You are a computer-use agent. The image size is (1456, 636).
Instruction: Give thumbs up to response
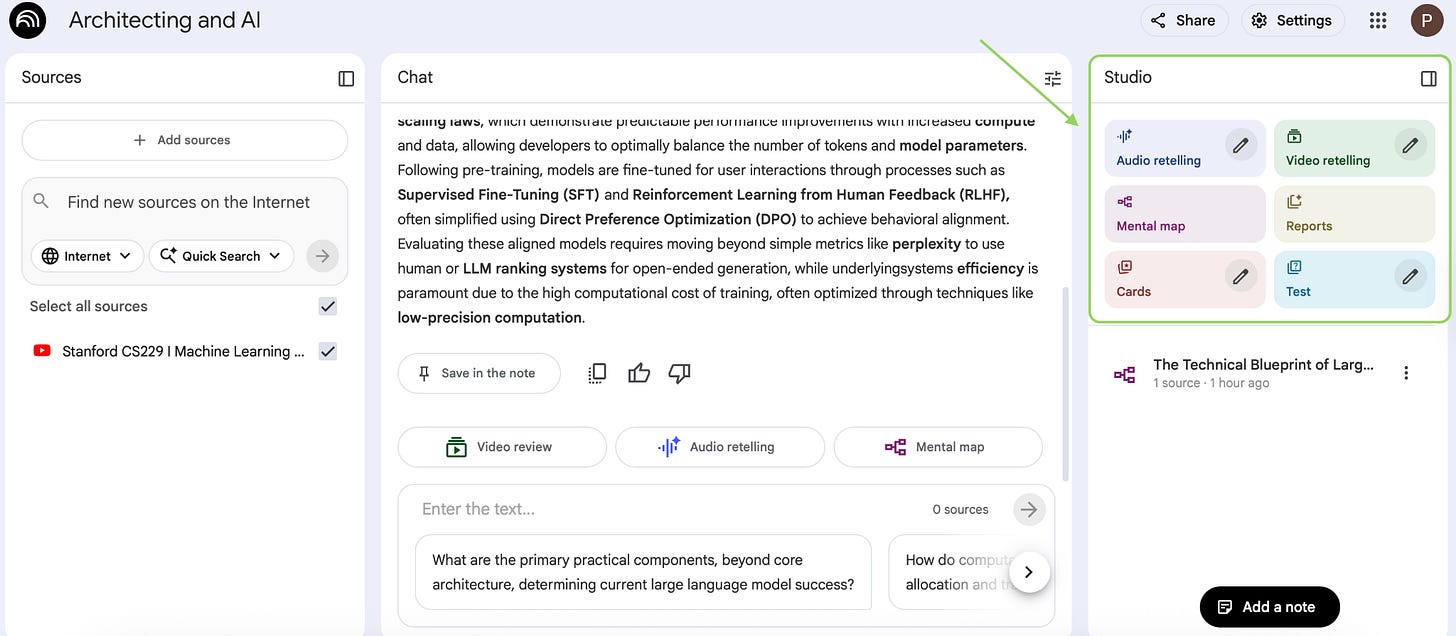pyautogui.click(x=639, y=373)
